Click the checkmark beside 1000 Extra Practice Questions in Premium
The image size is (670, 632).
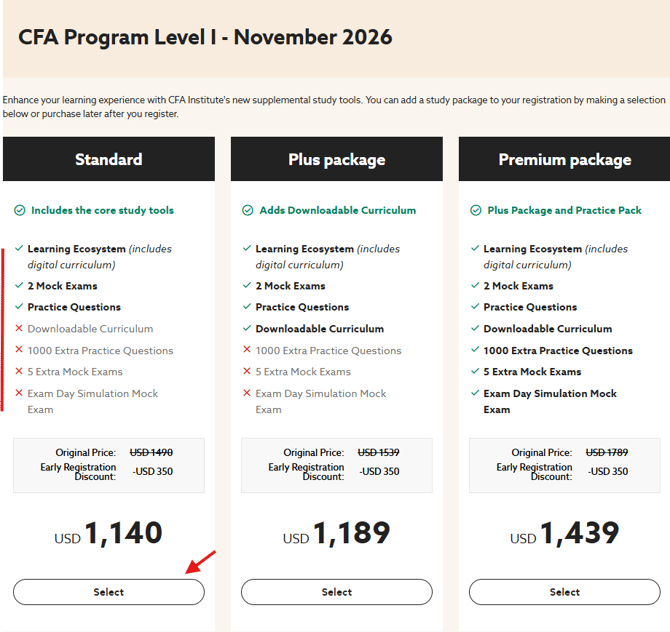tap(475, 351)
